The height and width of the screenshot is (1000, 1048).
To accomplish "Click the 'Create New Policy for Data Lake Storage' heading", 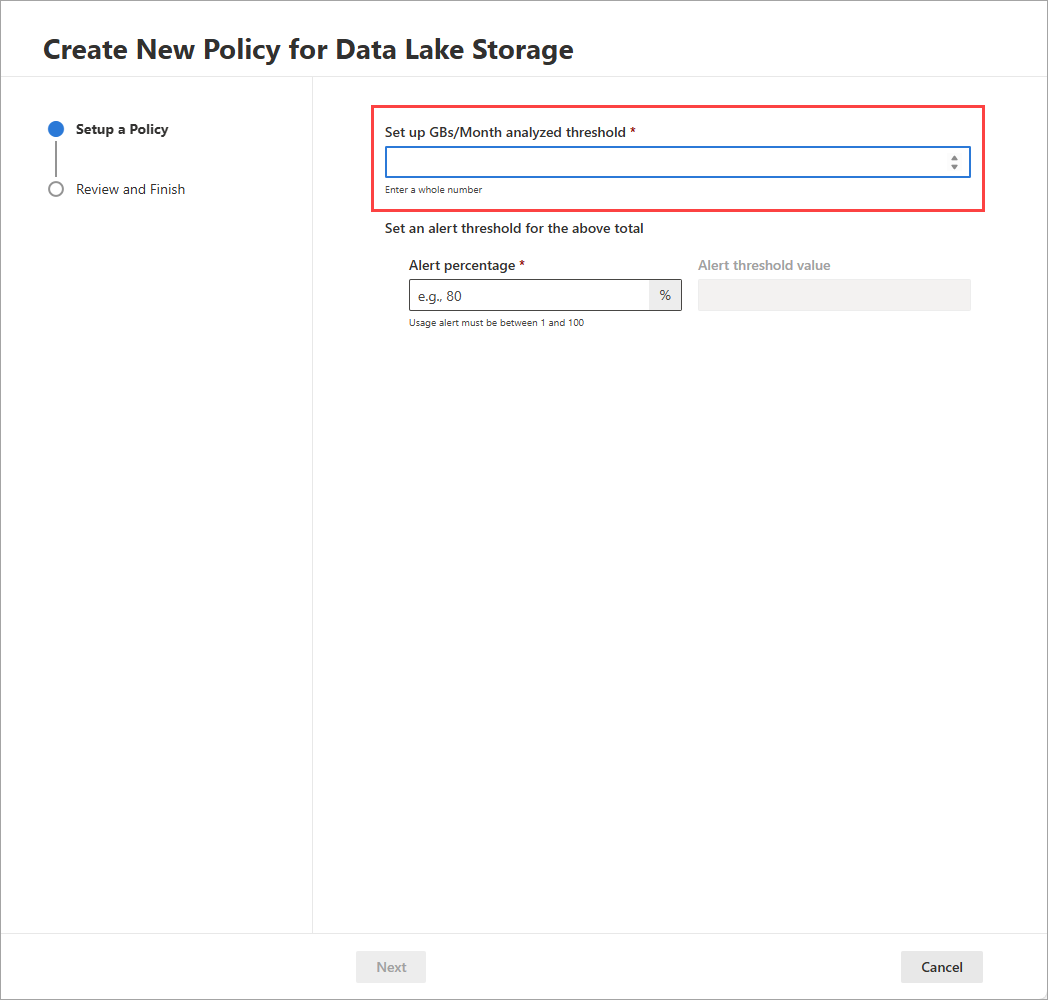I will 308,49.
